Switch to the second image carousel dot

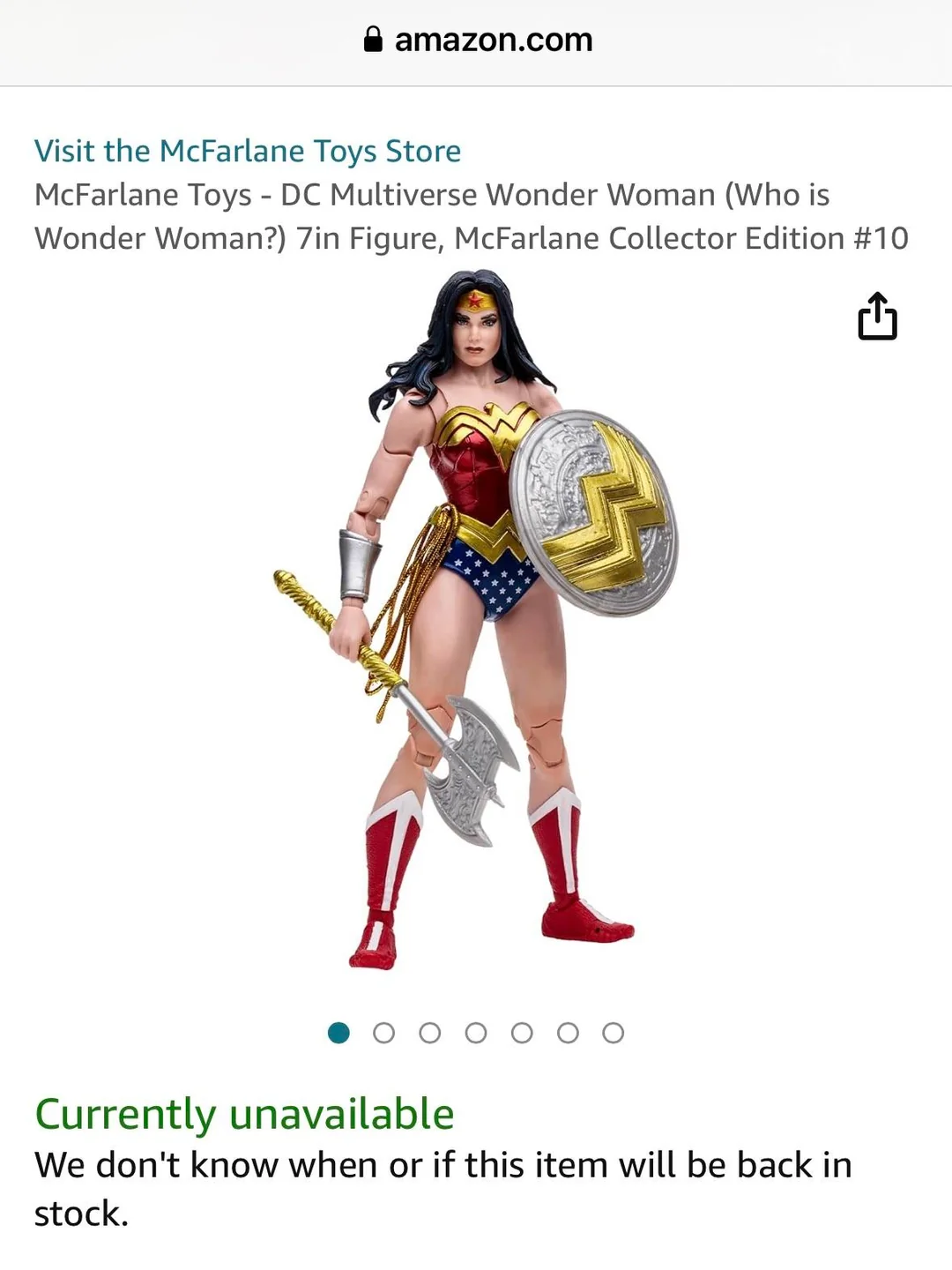coord(384,1033)
